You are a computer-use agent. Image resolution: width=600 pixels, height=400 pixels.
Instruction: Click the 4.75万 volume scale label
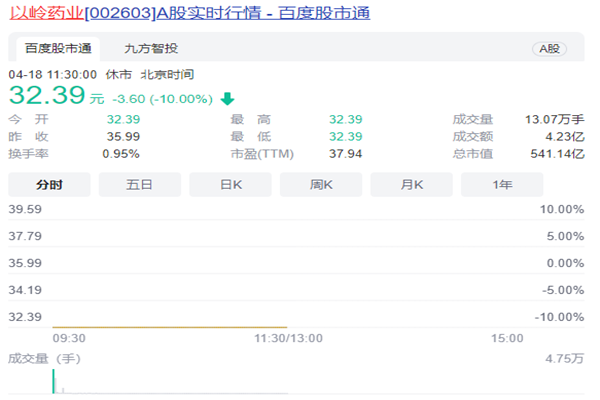click(x=565, y=359)
